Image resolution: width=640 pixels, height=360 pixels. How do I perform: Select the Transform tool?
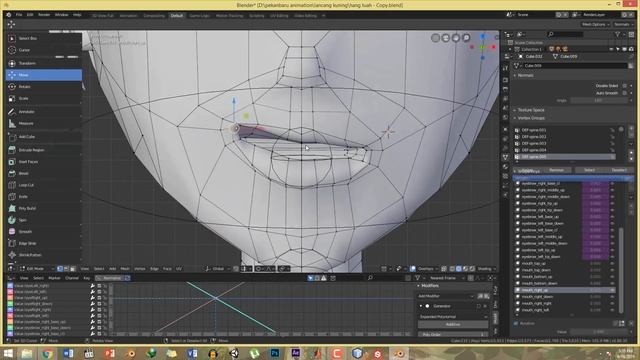tap(44, 63)
